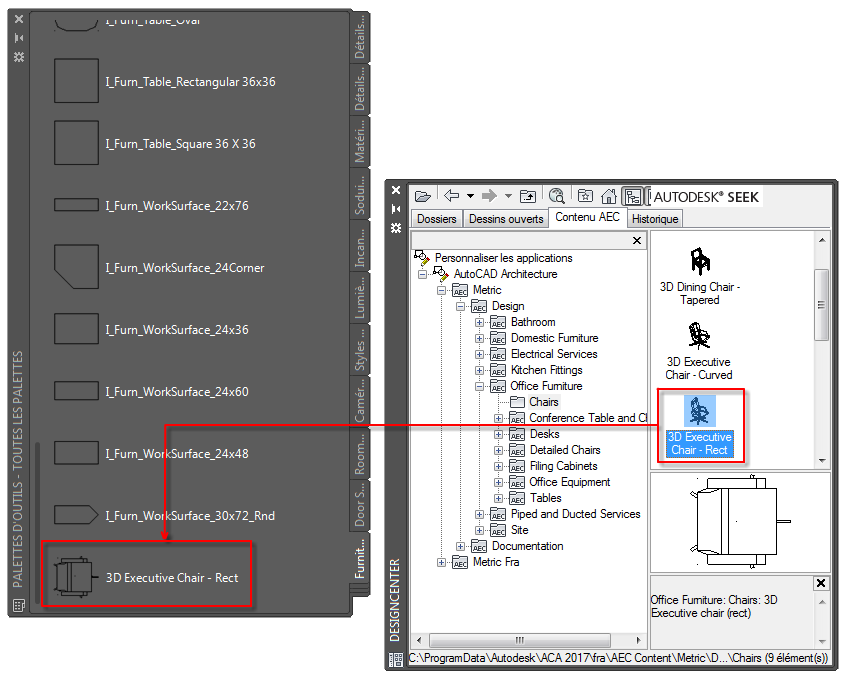Select Personnaliser les applications tree node

503,258
